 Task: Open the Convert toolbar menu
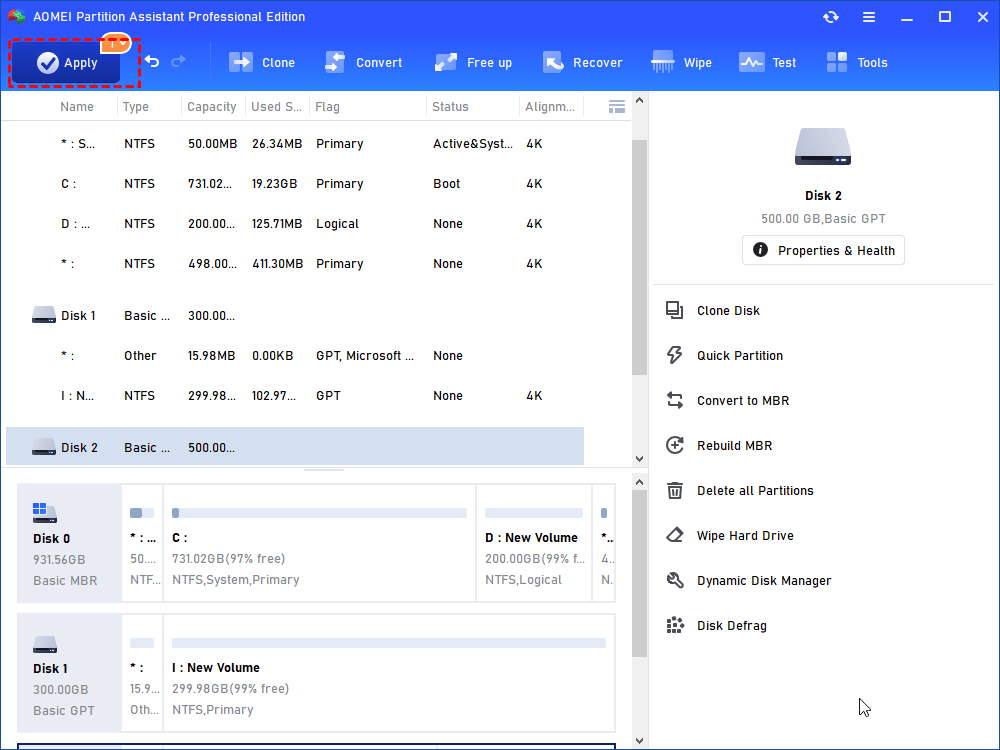(x=364, y=62)
